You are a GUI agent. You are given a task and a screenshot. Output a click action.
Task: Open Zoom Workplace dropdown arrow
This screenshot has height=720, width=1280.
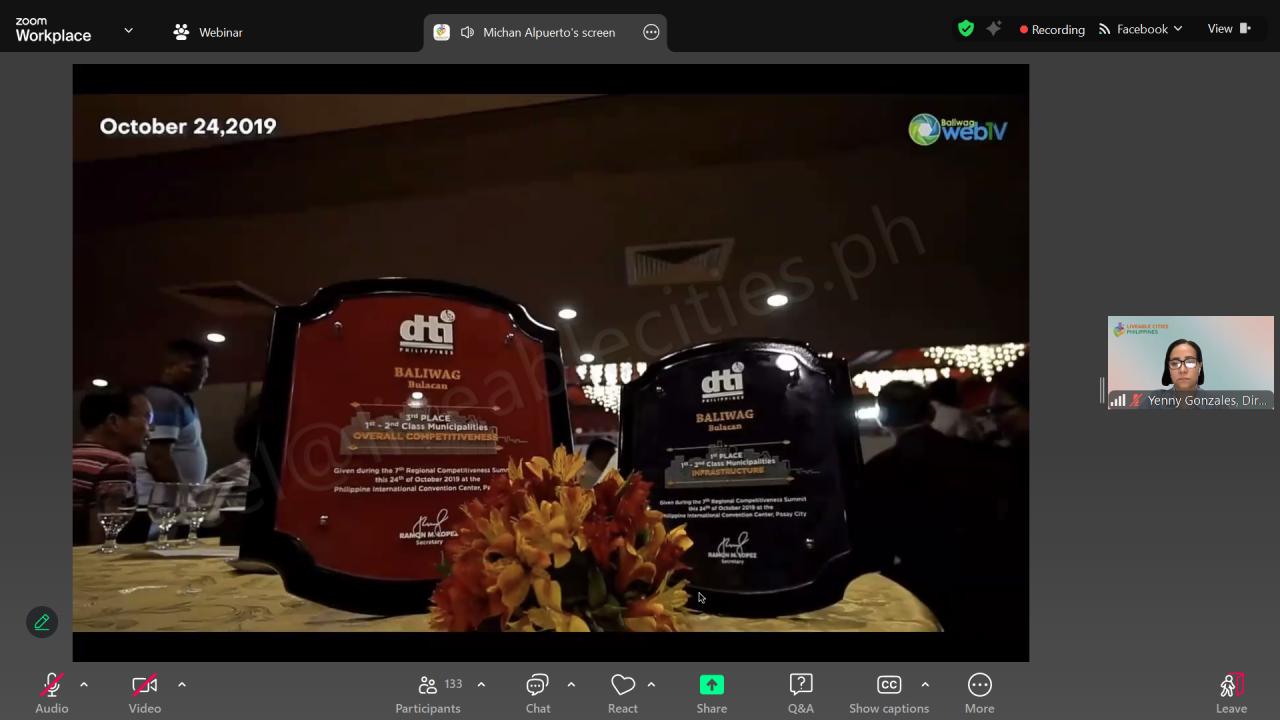click(x=128, y=31)
